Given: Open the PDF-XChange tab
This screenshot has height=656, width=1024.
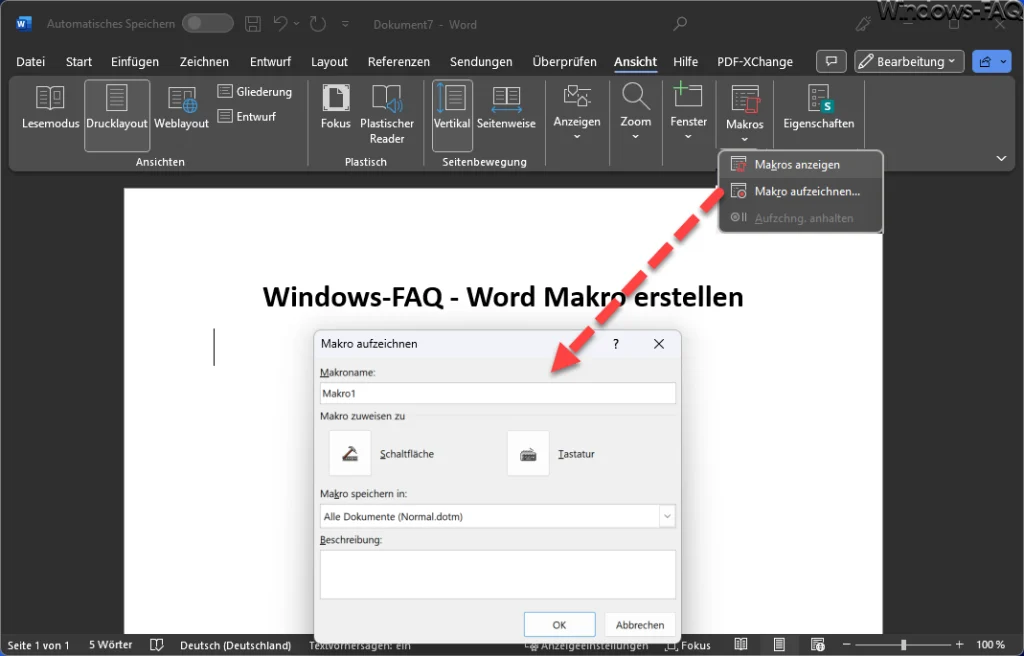Looking at the screenshot, I should coord(755,61).
